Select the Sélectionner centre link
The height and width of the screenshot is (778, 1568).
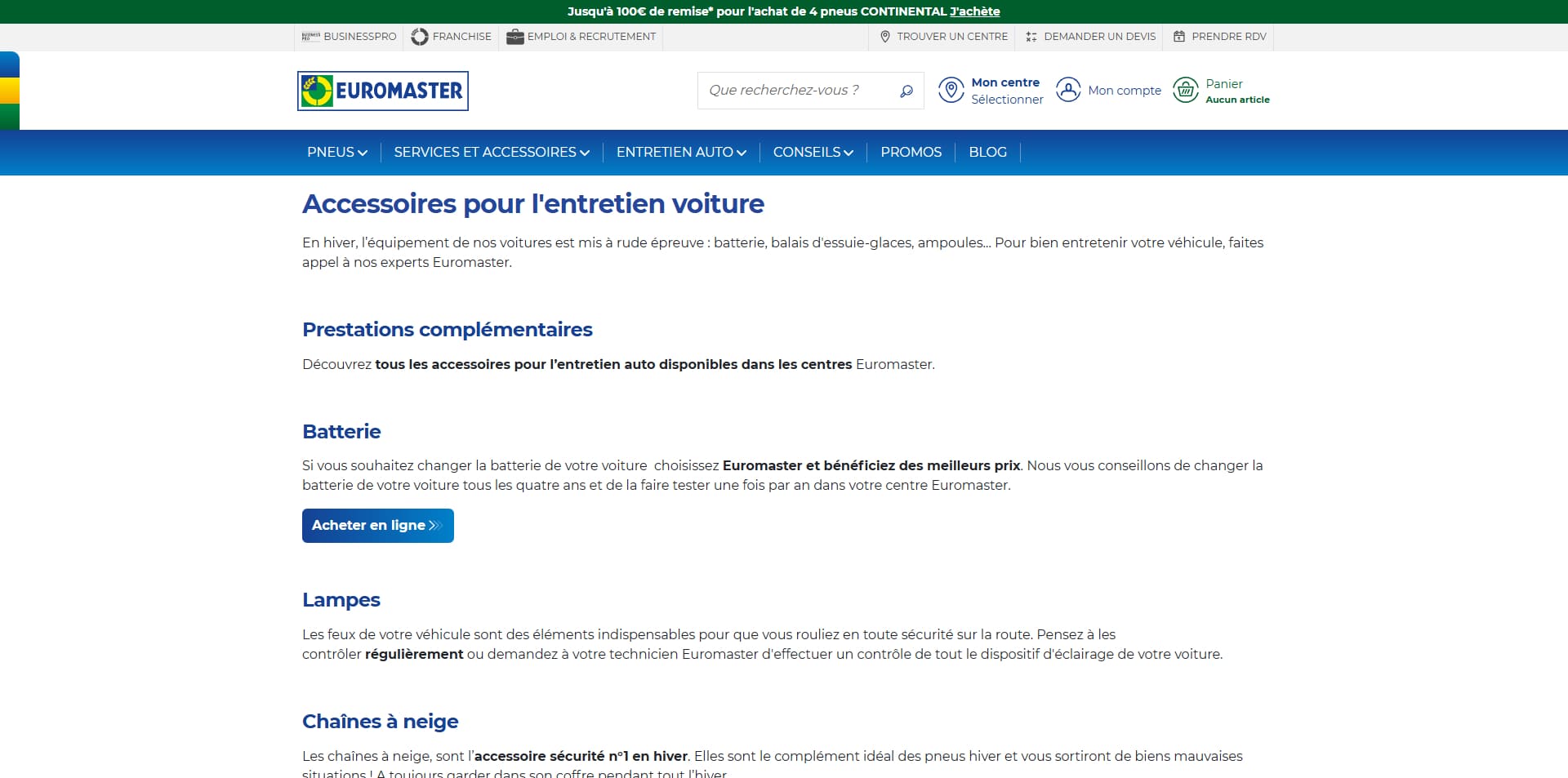(1007, 100)
